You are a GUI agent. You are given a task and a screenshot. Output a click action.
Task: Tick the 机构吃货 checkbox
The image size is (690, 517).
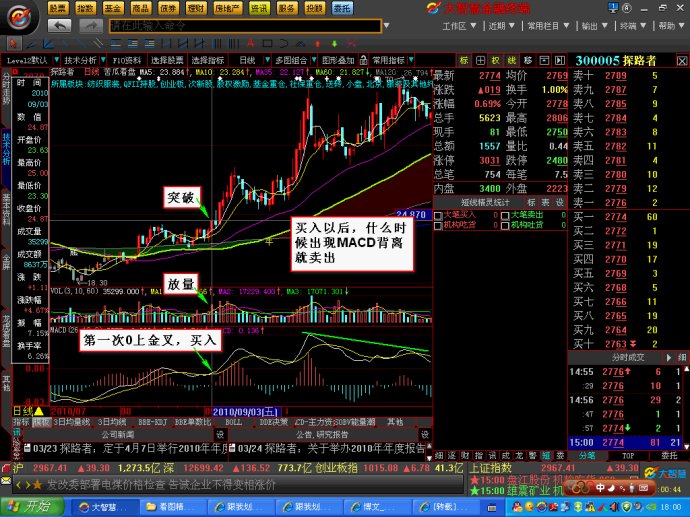tap(438, 225)
